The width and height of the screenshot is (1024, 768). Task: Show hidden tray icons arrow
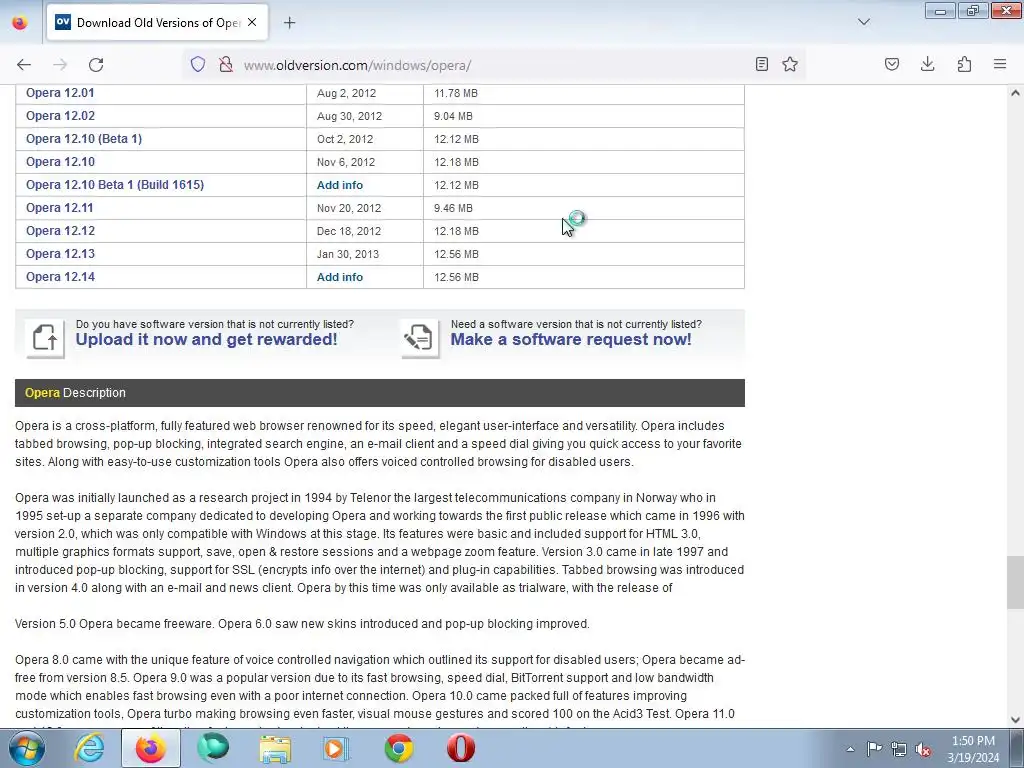850,749
